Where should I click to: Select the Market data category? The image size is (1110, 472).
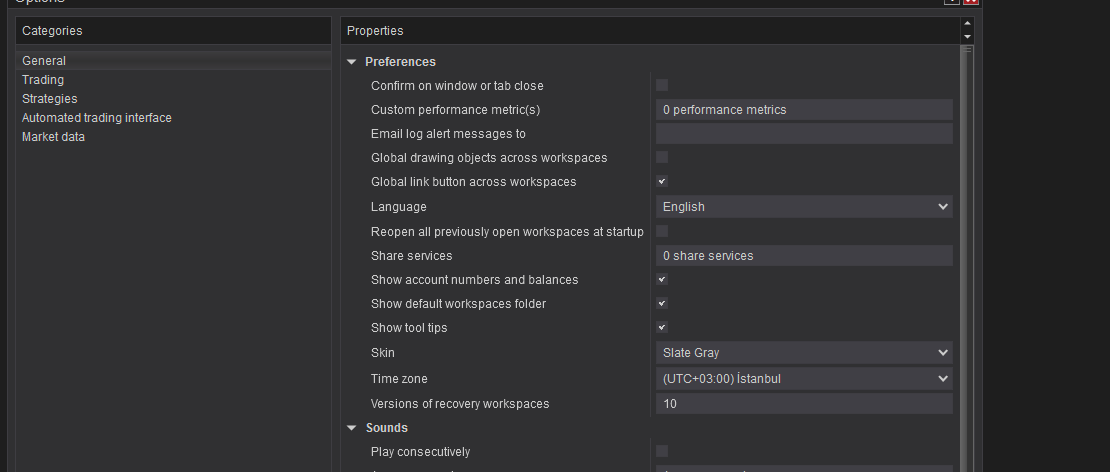(53, 137)
